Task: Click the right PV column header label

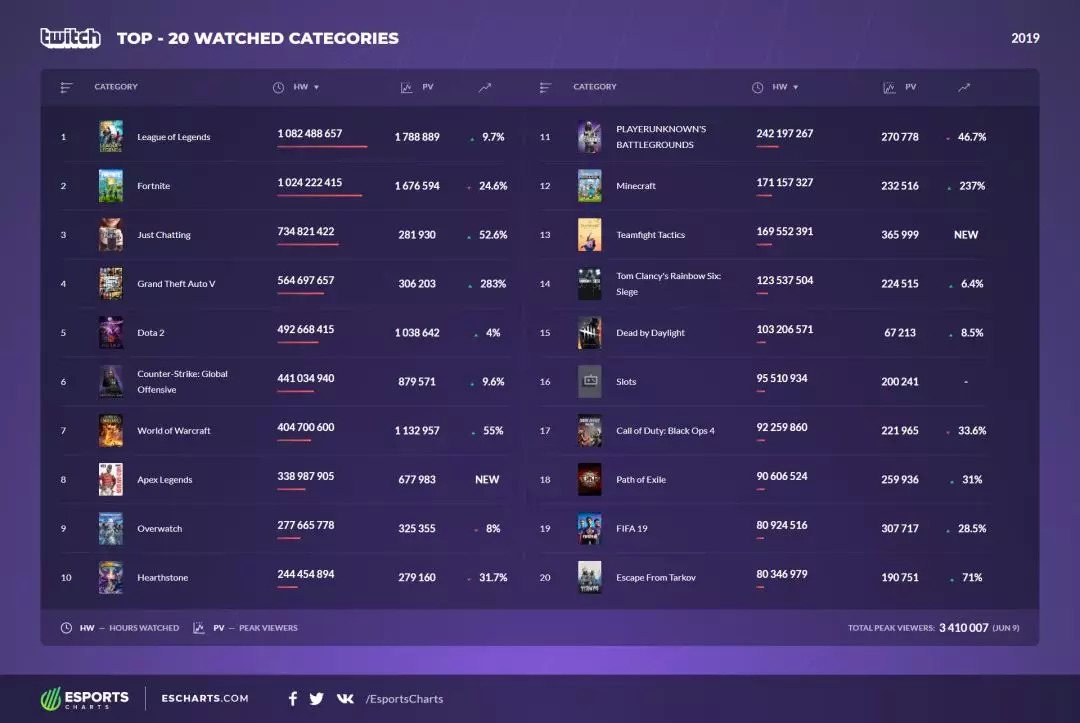Action: [x=911, y=87]
